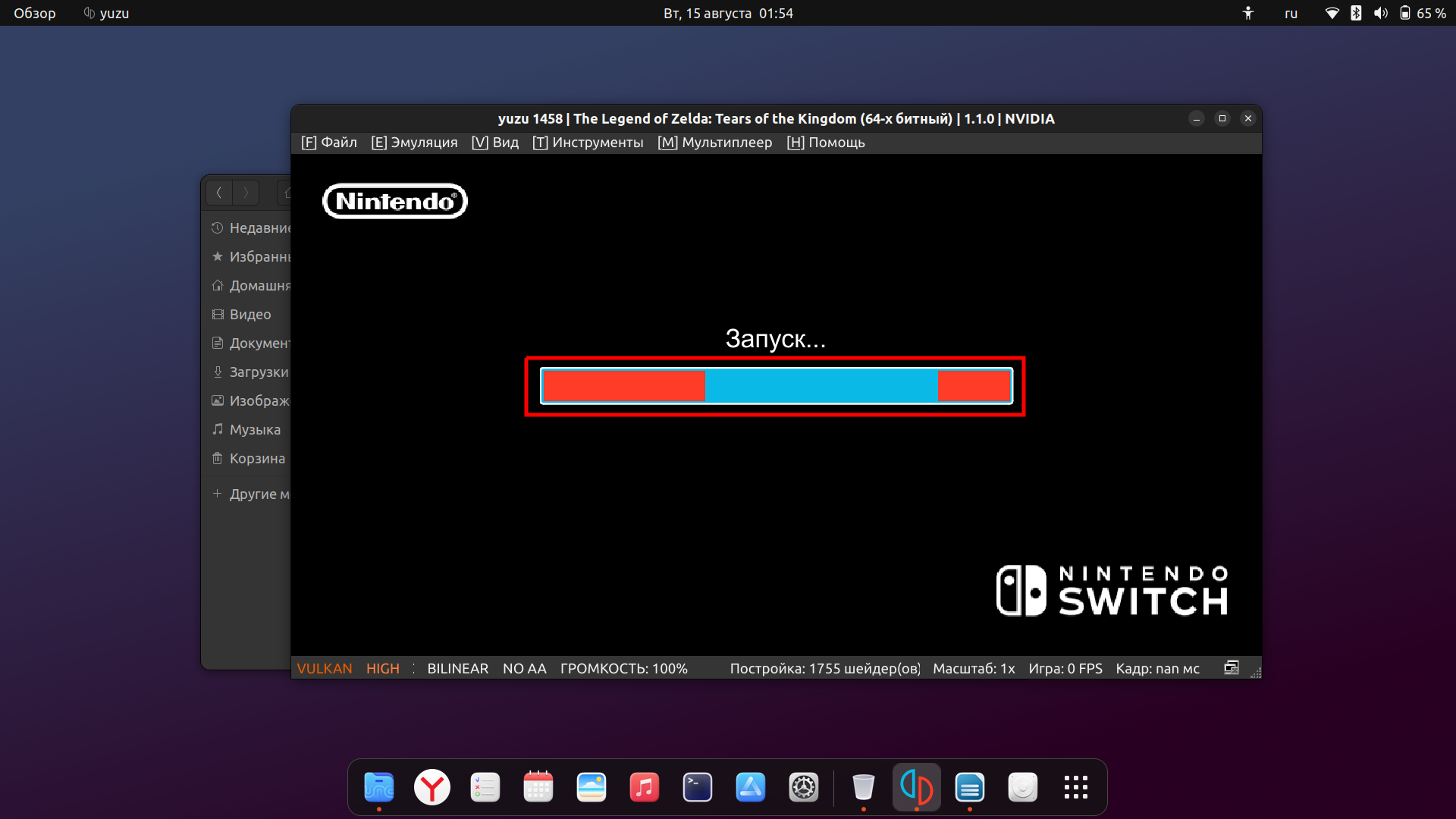Click the shader loading progress bar

(x=777, y=386)
